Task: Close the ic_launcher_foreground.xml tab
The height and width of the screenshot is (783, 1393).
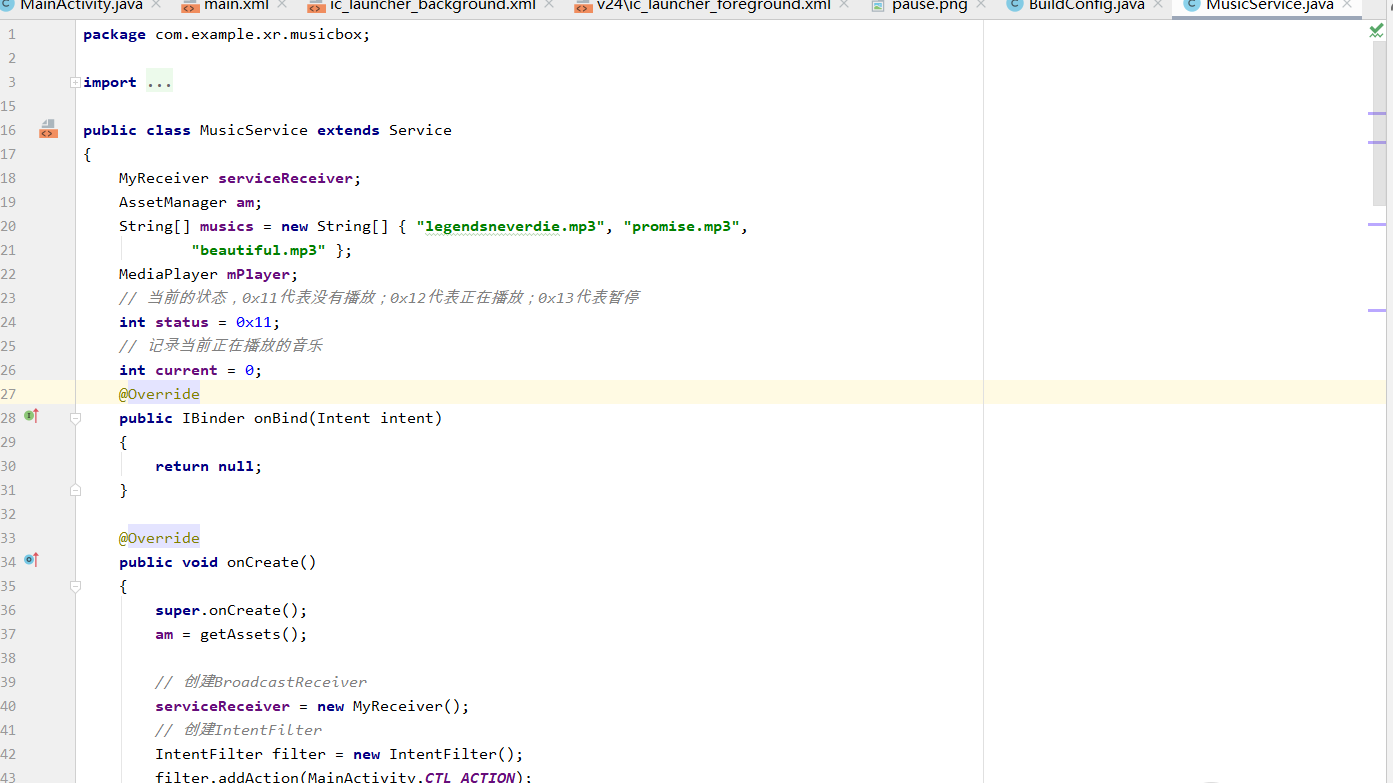Action: click(x=845, y=5)
